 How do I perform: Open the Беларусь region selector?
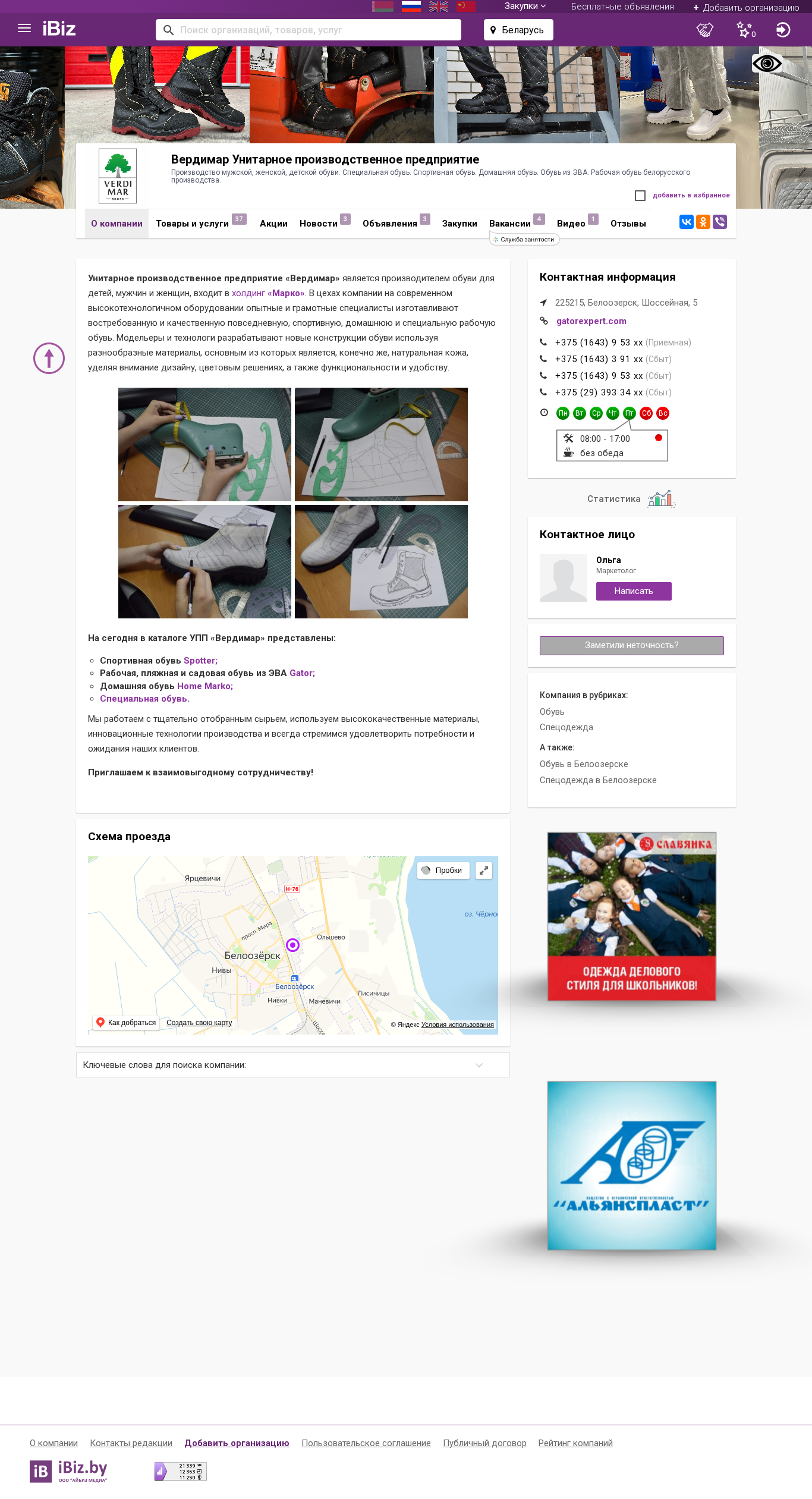point(518,30)
